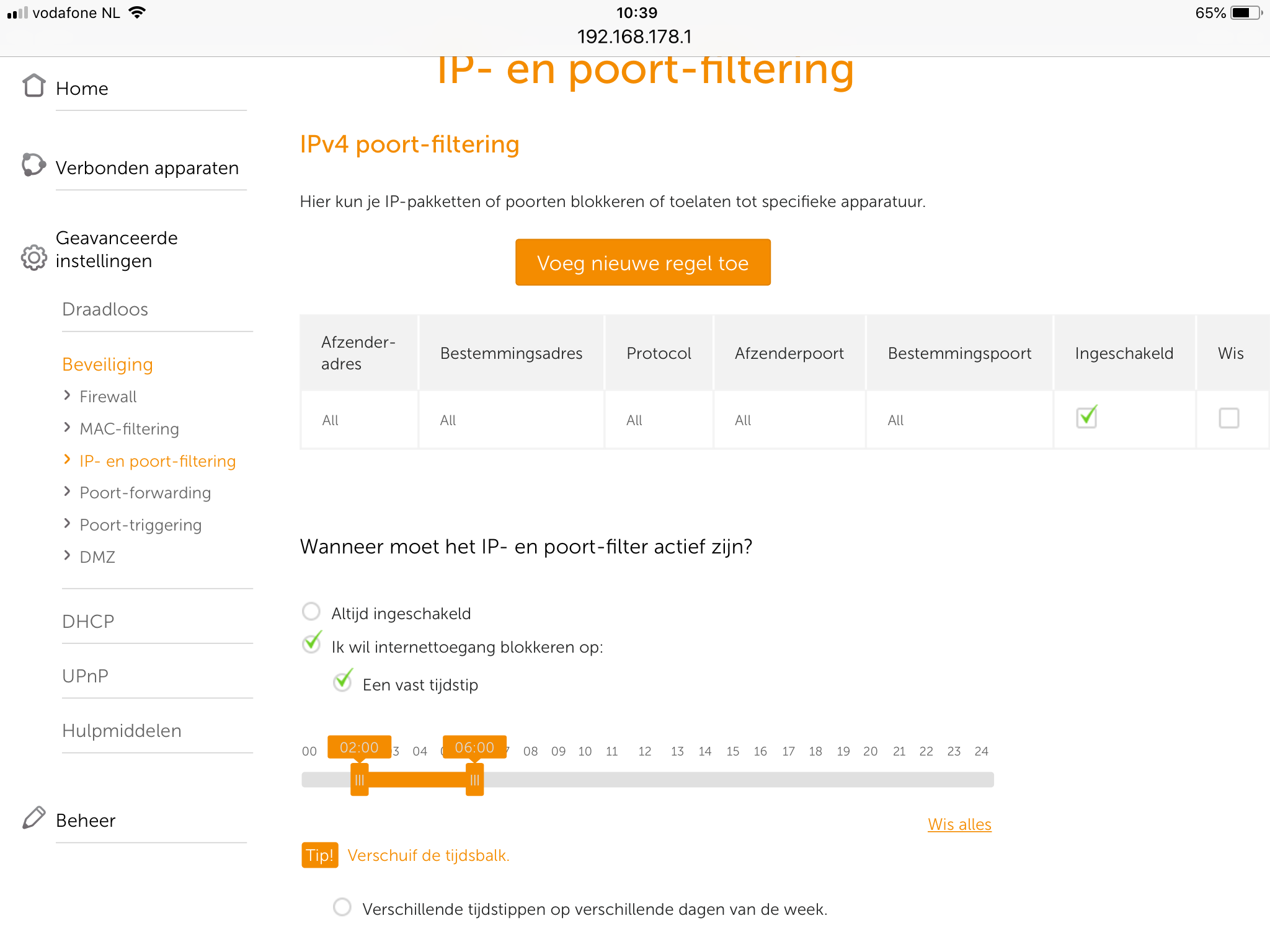Click the 06:00 time slider handle
Viewport: 1270px width, 952px height.
[x=474, y=780]
